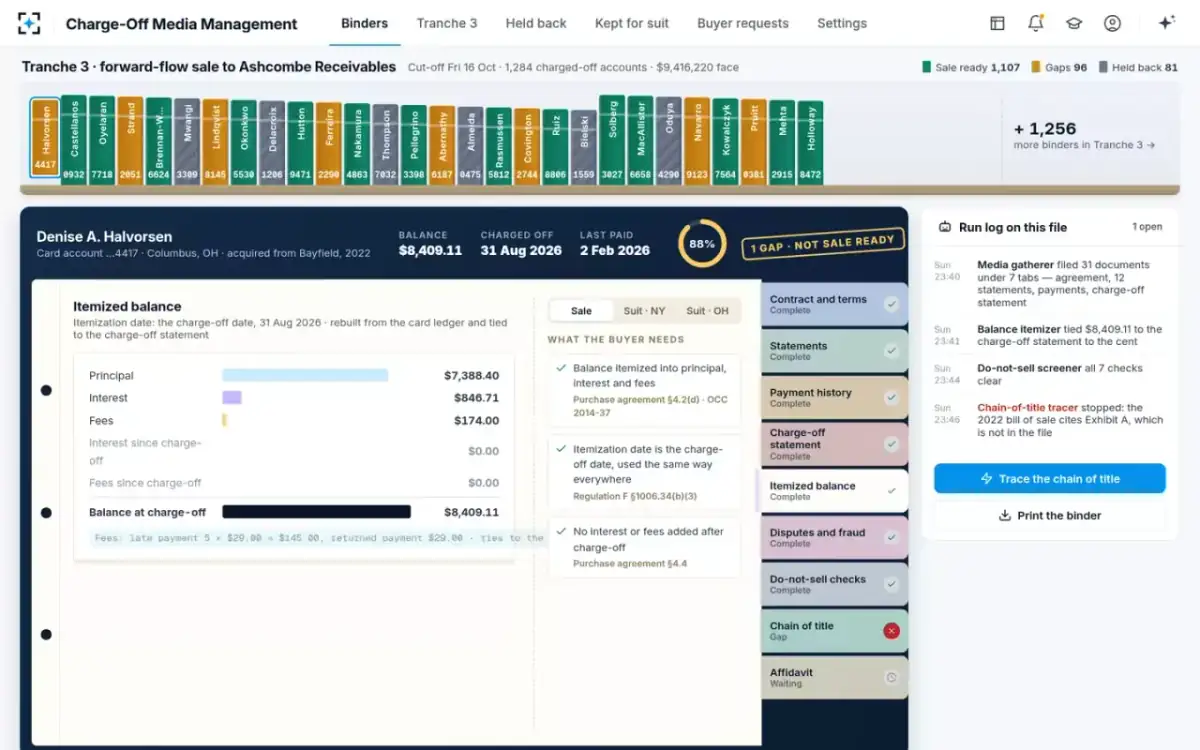Click the 1 GAP · NOT SALE READY badge
Screen dimensions: 1200x750
coord(823,243)
